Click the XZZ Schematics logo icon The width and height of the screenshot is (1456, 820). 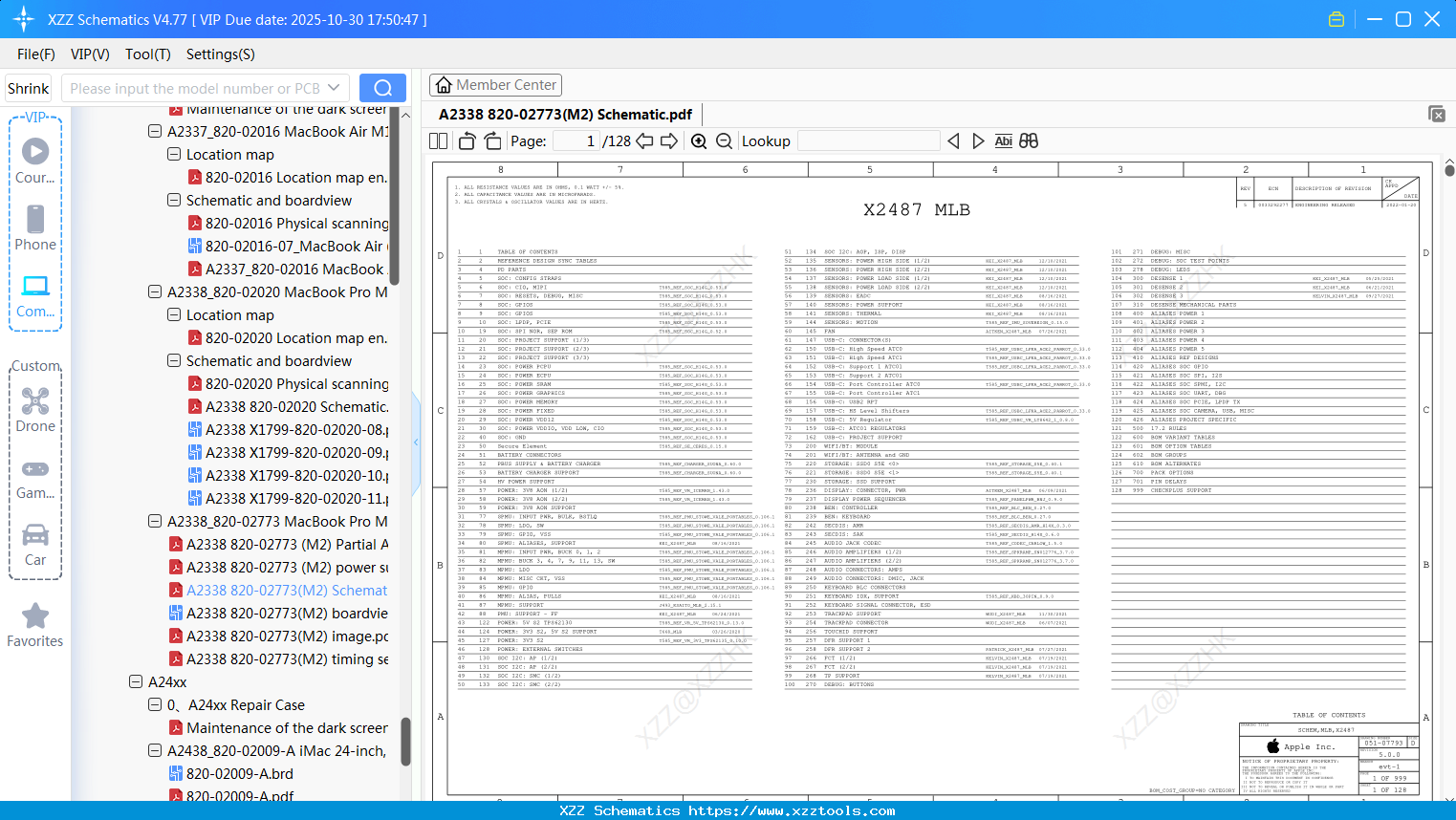(x=24, y=19)
